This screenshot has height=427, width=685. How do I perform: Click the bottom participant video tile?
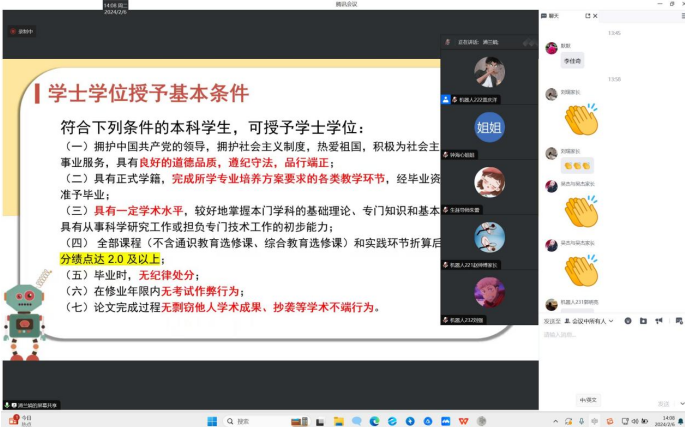pyautogui.click(x=489, y=292)
